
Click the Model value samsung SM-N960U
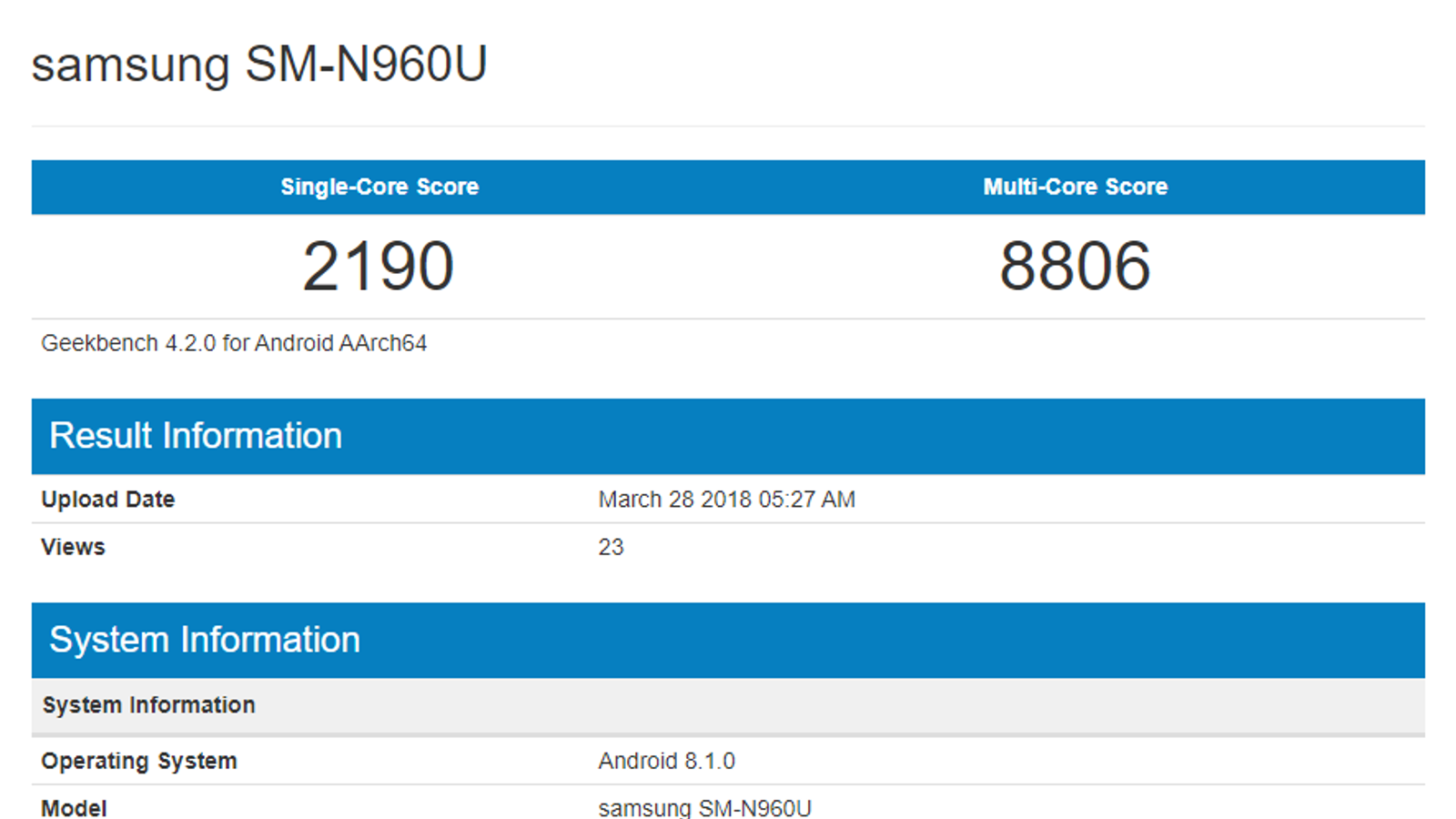pyautogui.click(x=704, y=808)
